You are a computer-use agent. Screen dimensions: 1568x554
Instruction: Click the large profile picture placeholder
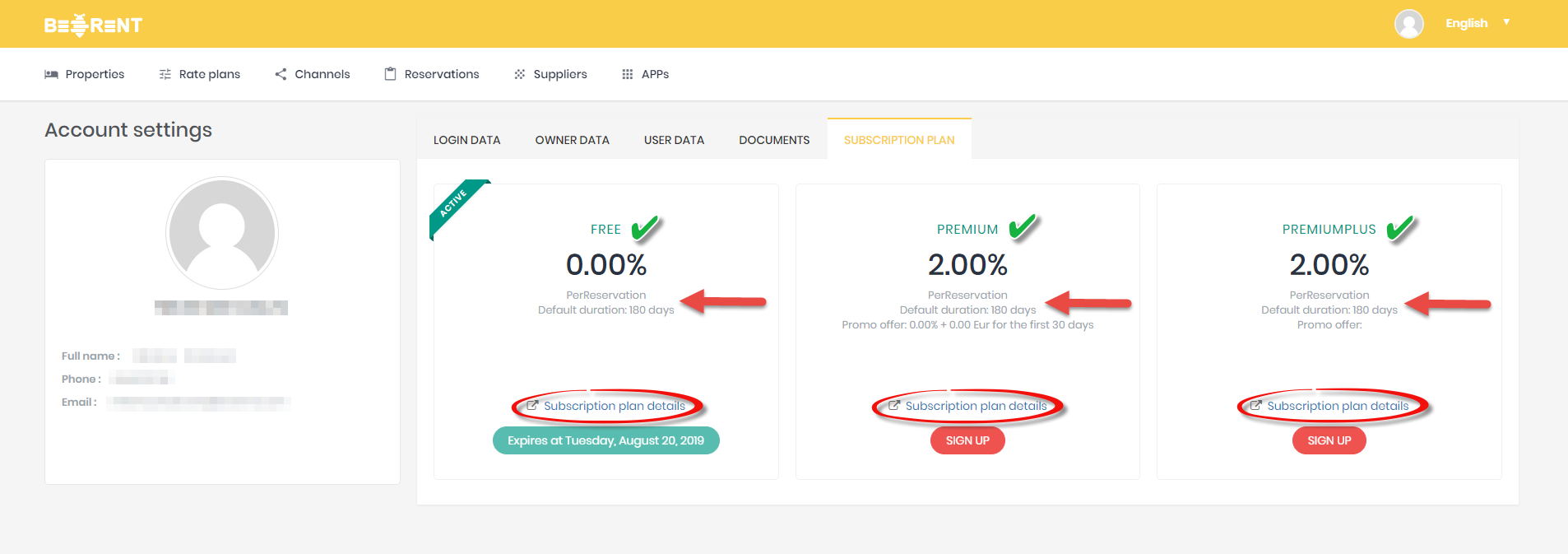click(222, 233)
